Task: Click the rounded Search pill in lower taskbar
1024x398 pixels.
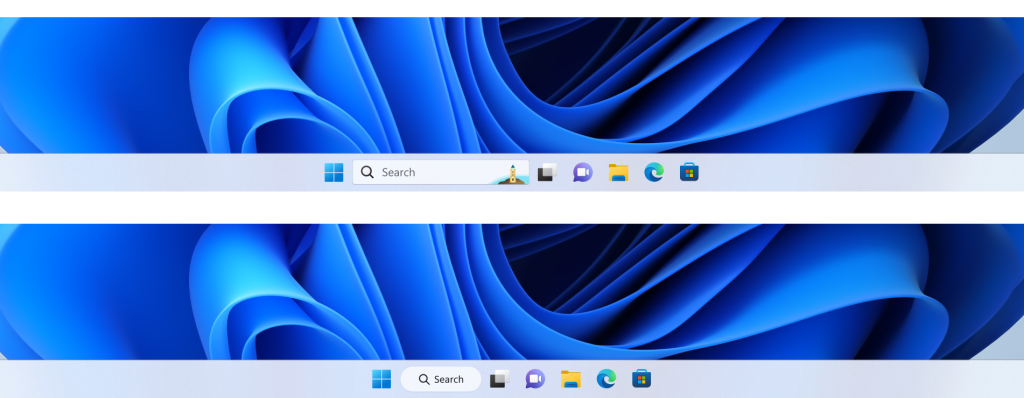Action: tap(441, 379)
